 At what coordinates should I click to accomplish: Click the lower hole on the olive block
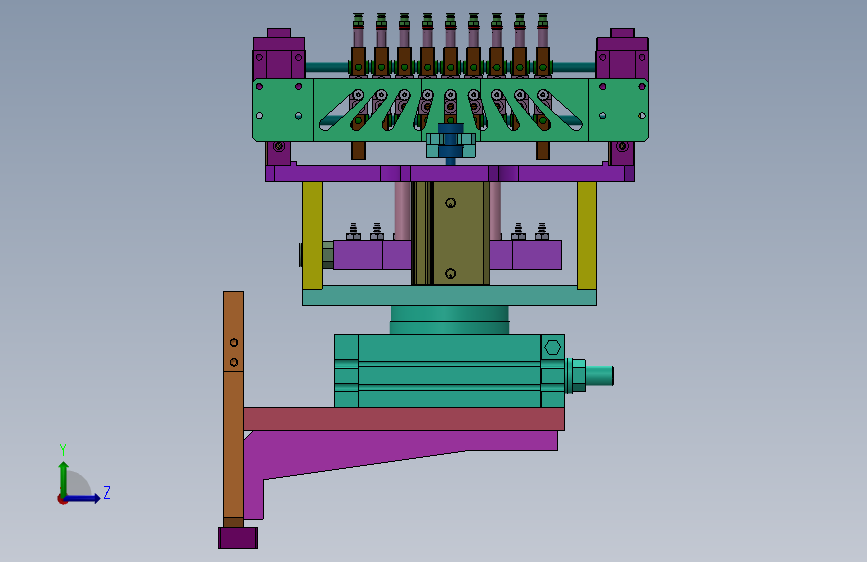(x=451, y=273)
